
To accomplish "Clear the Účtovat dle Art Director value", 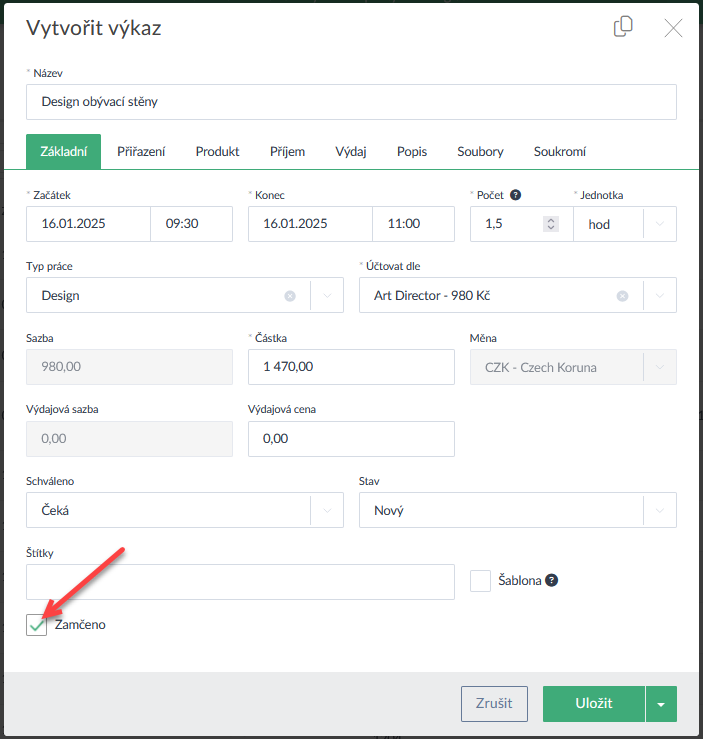I will pos(622,296).
